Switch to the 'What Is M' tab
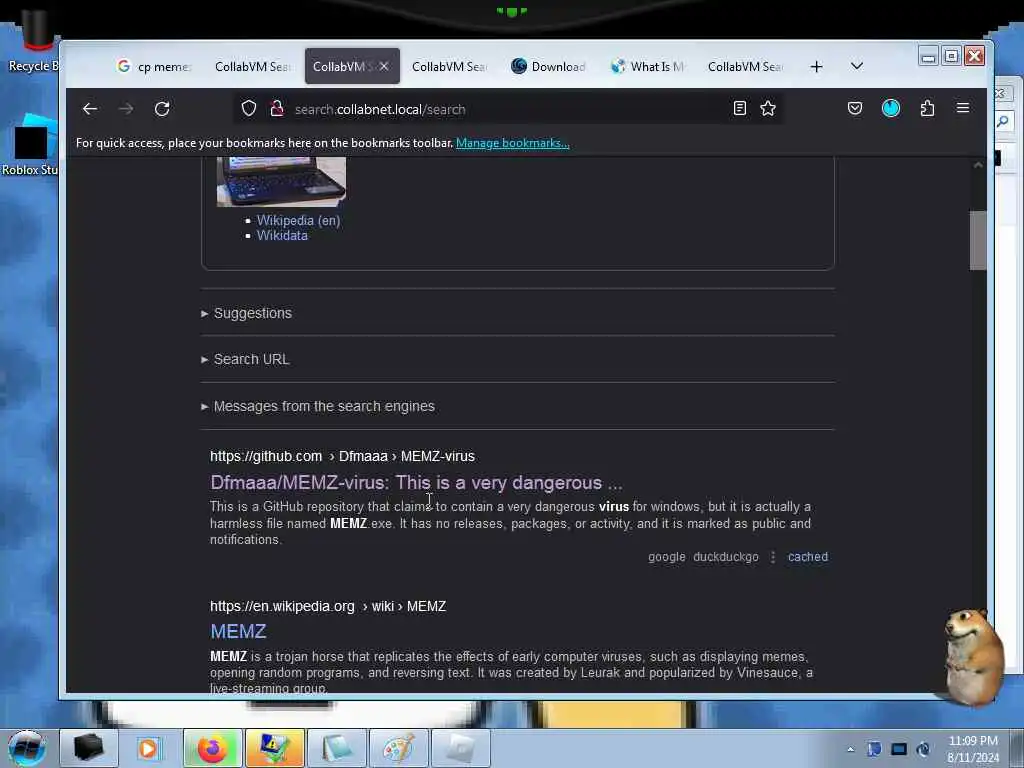Image resolution: width=1024 pixels, height=768 pixels. pos(648,67)
